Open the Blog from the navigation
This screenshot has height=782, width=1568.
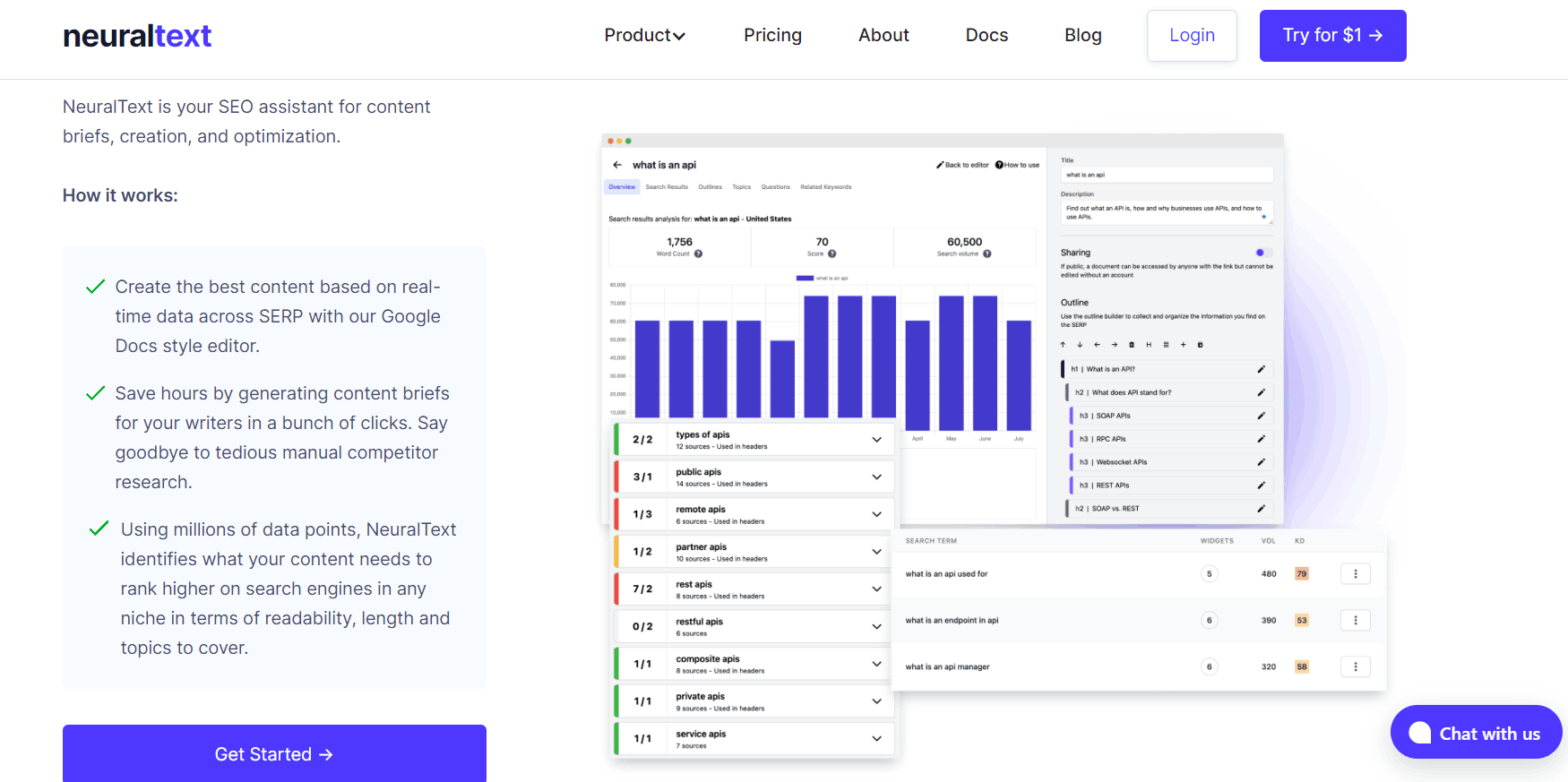(x=1082, y=35)
